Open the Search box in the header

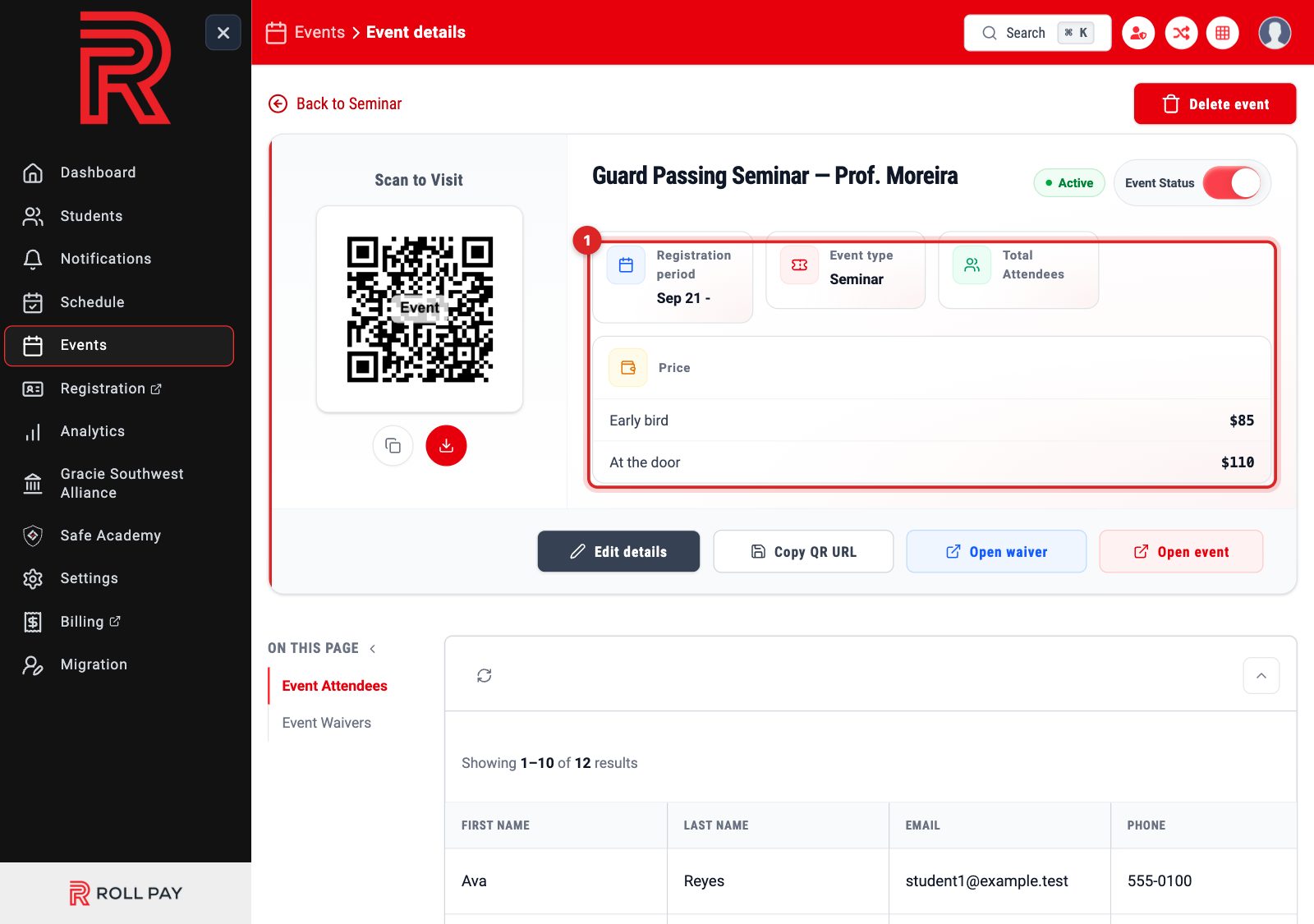click(1037, 33)
